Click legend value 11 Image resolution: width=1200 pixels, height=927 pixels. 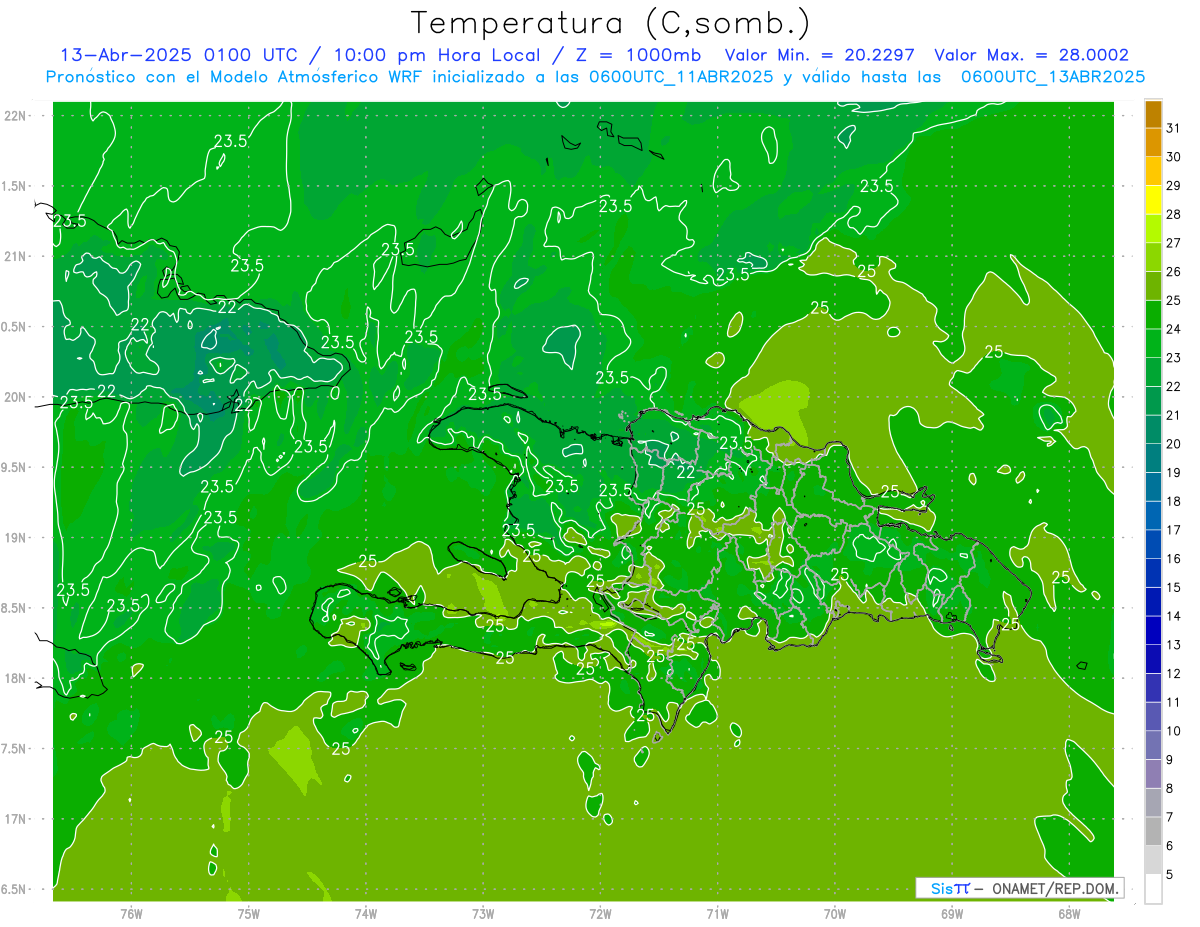click(x=1174, y=703)
